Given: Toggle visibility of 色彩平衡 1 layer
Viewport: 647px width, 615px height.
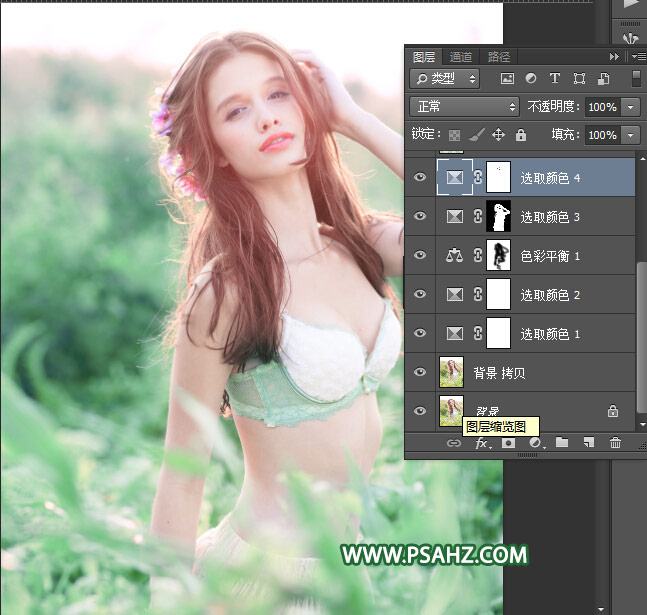Looking at the screenshot, I should (x=420, y=255).
